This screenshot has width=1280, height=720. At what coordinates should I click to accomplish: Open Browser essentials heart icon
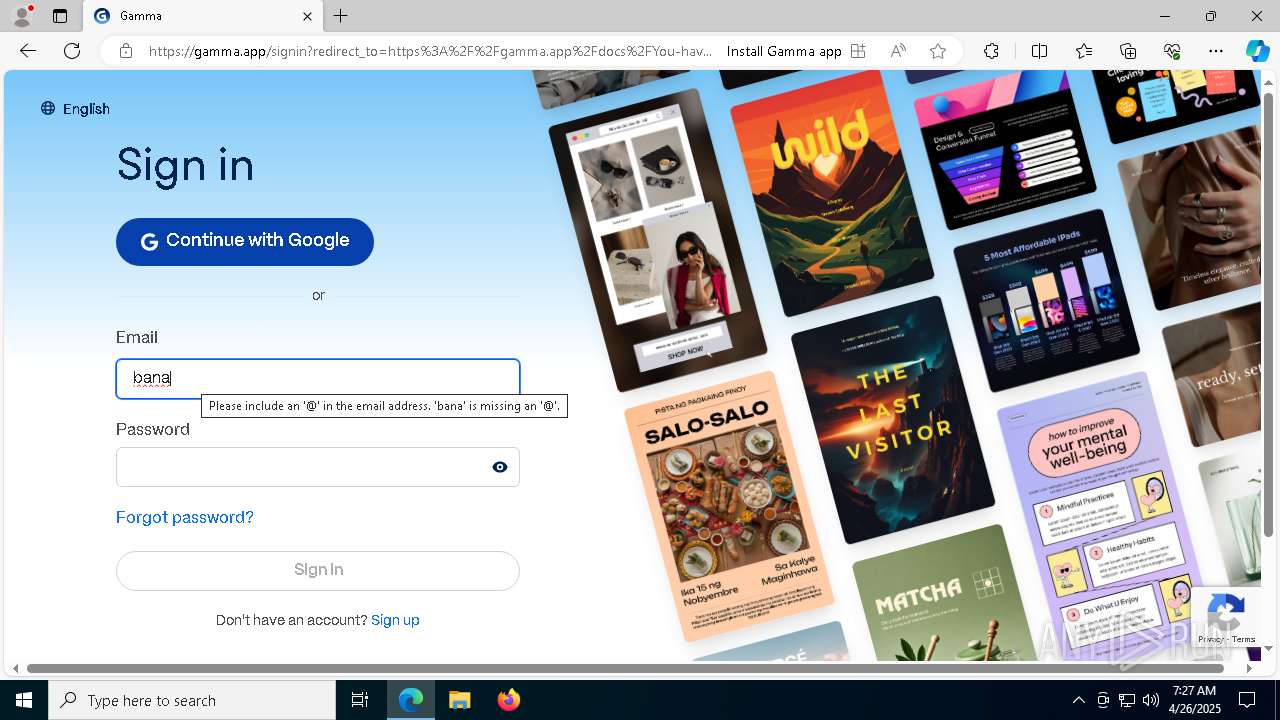[x=1172, y=51]
